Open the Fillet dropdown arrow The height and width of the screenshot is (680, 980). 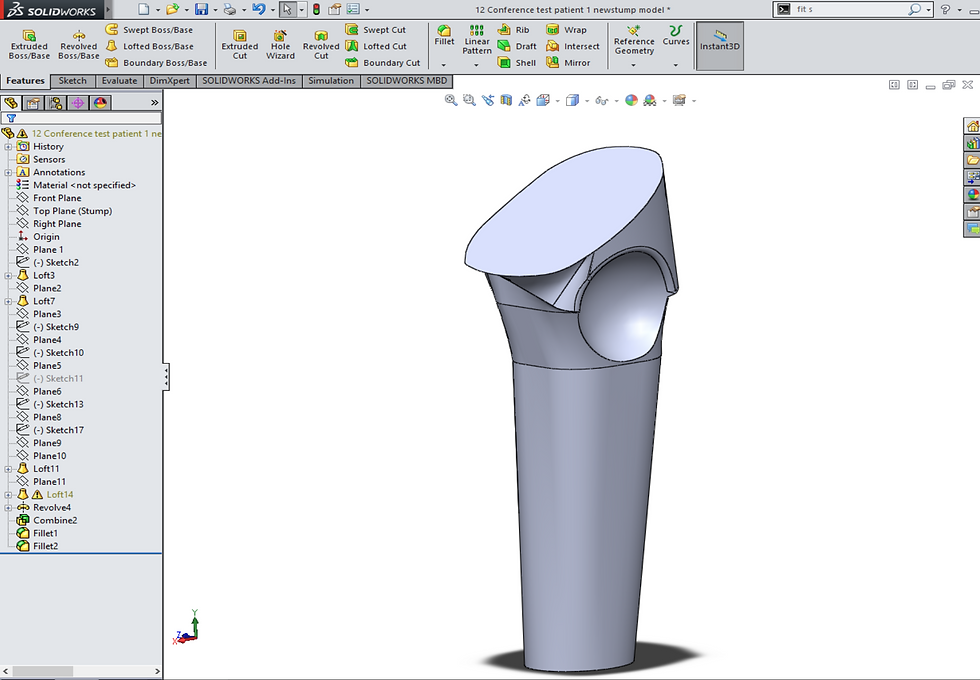pyautogui.click(x=444, y=65)
